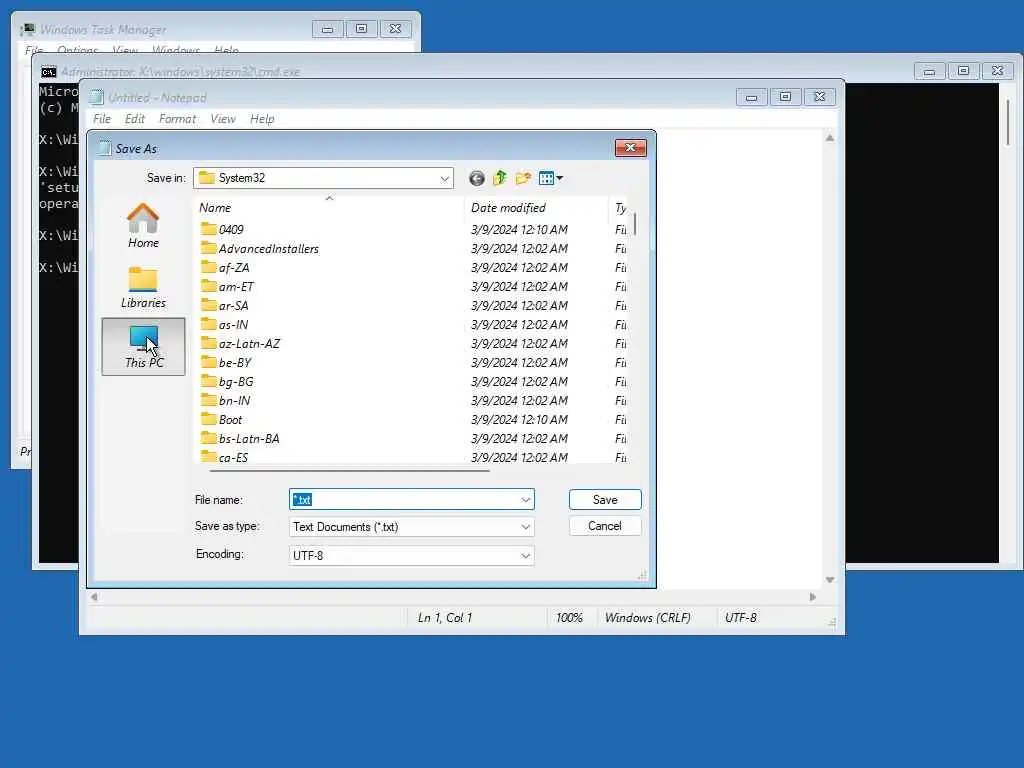Screen dimensions: 1024x768
Task: Click the cmd window vertical scrollbar
Action: click(1008, 123)
